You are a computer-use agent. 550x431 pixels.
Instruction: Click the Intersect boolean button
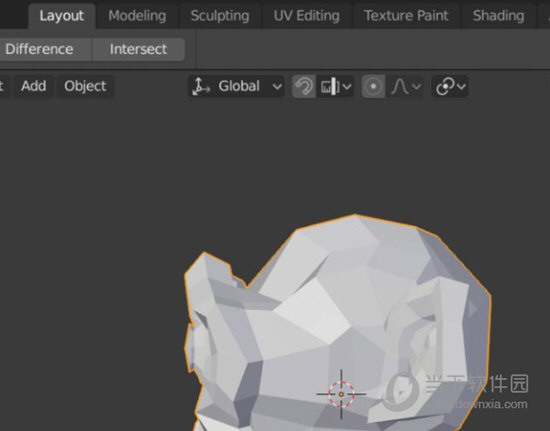point(138,49)
